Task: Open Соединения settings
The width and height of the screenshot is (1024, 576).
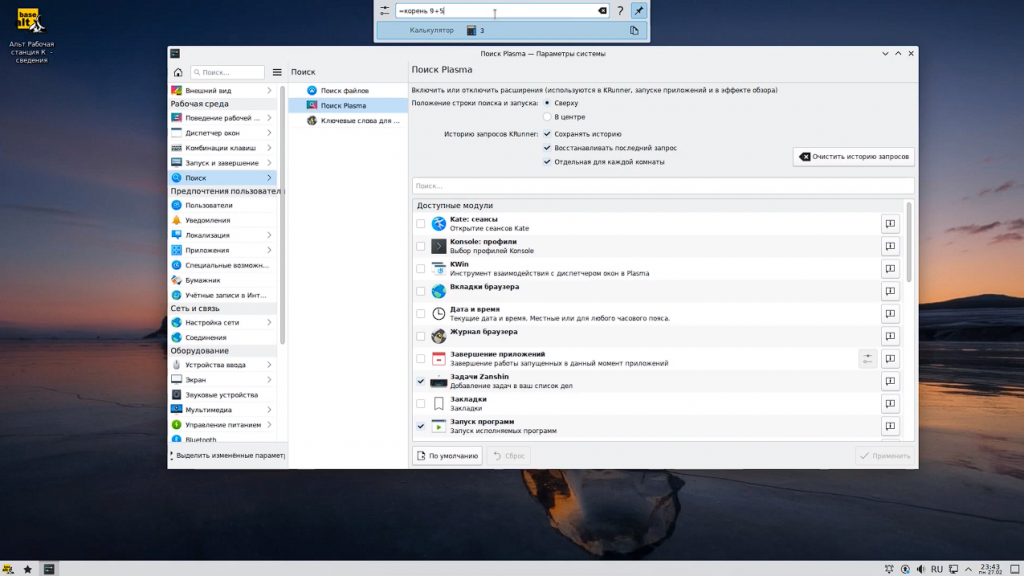Action: point(223,338)
